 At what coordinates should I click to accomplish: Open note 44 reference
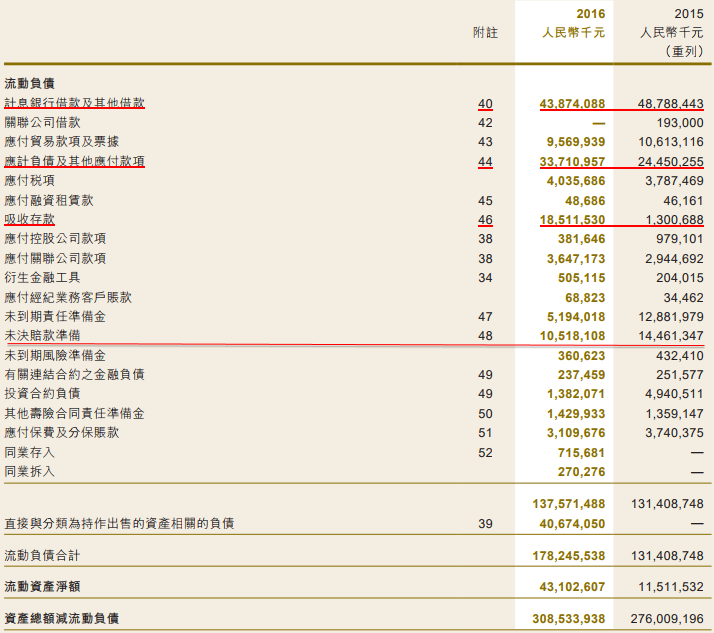pyautogui.click(x=485, y=161)
